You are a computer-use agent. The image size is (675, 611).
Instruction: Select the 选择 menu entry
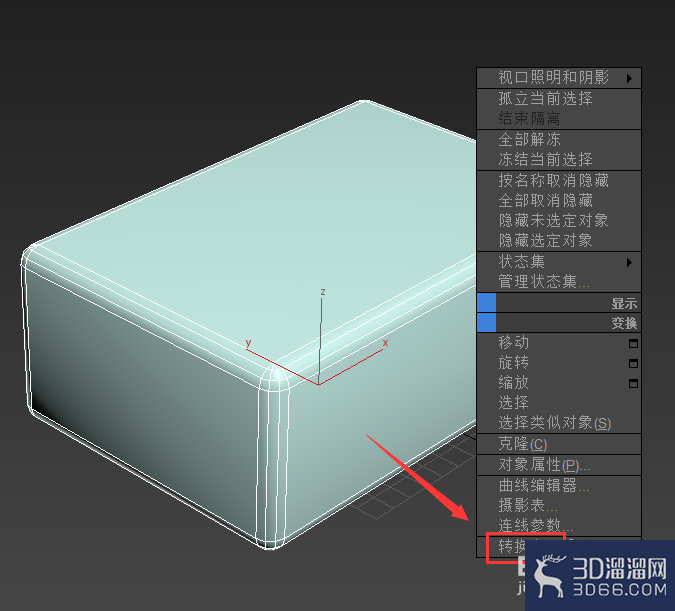[559, 402]
